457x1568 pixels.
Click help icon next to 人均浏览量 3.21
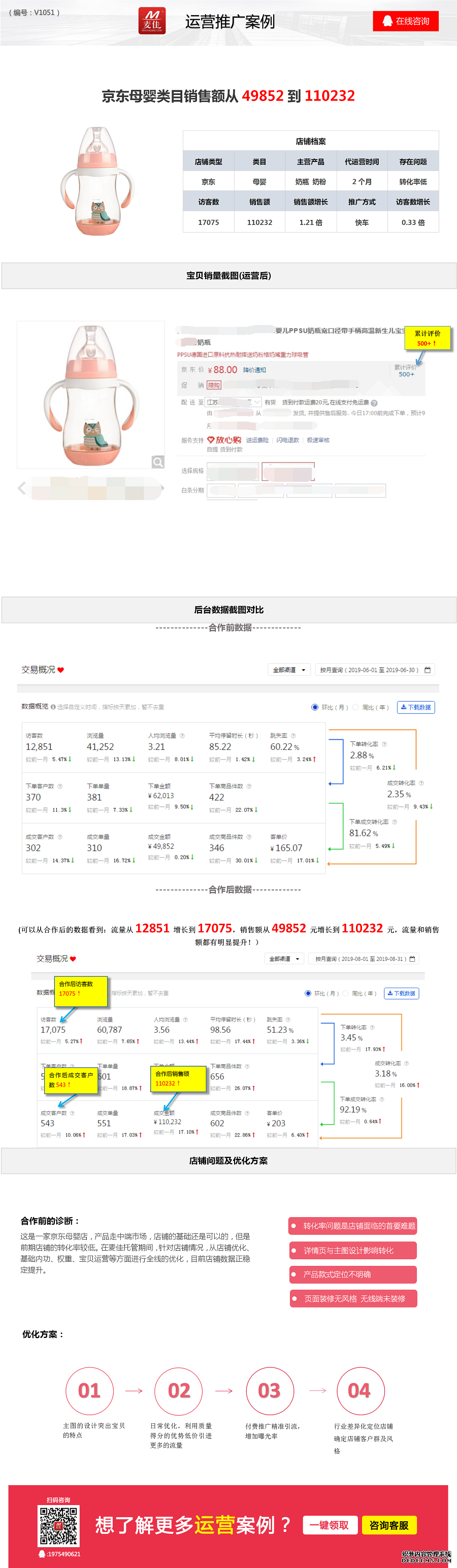[x=182, y=736]
